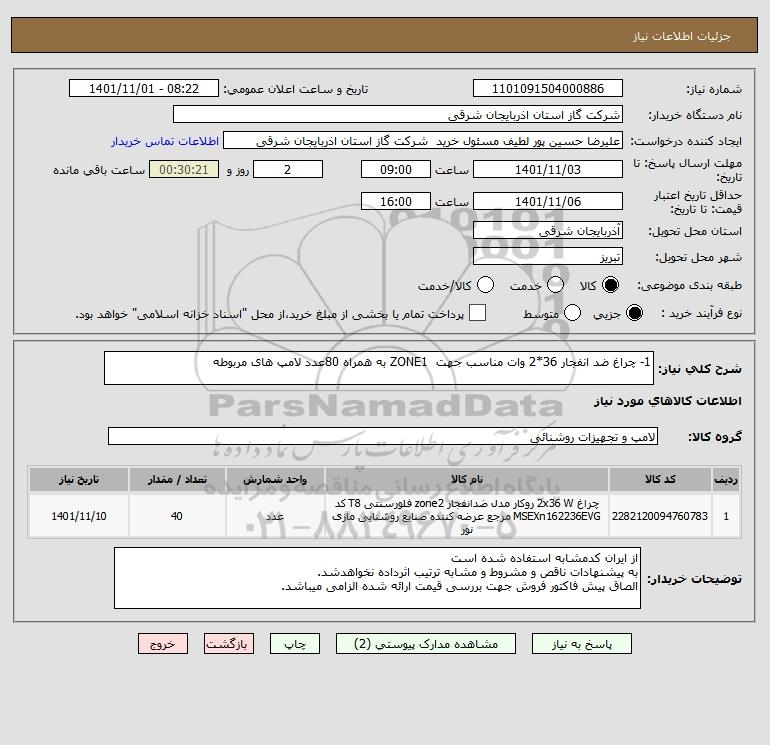770x745 pixels.
Task: Click the چاپ print button
Action: pyautogui.click(x=295, y=644)
